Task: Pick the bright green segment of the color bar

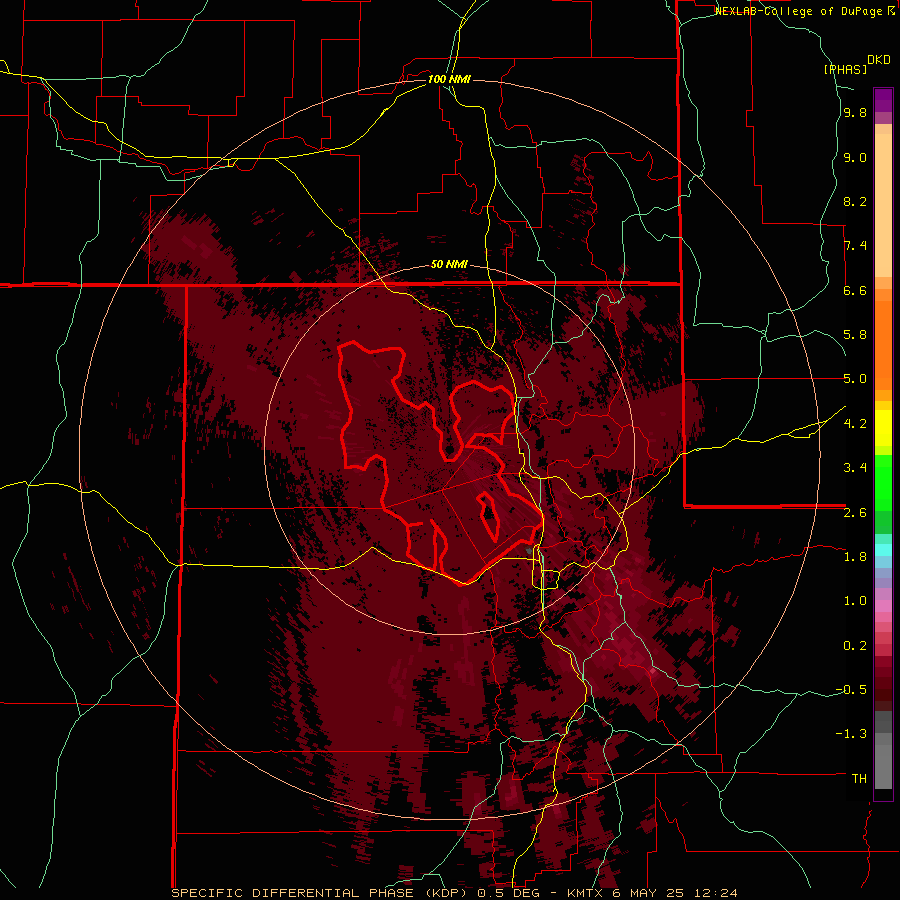Action: coord(883,483)
